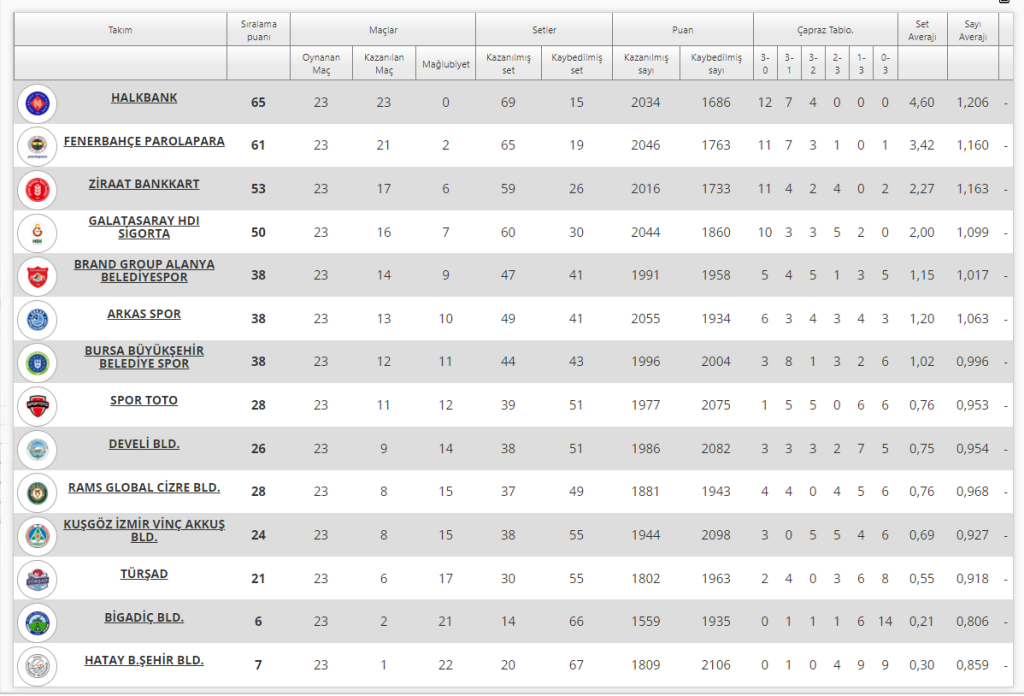Click Bursa's won points 1996
This screenshot has width=1024, height=696.
645,361
